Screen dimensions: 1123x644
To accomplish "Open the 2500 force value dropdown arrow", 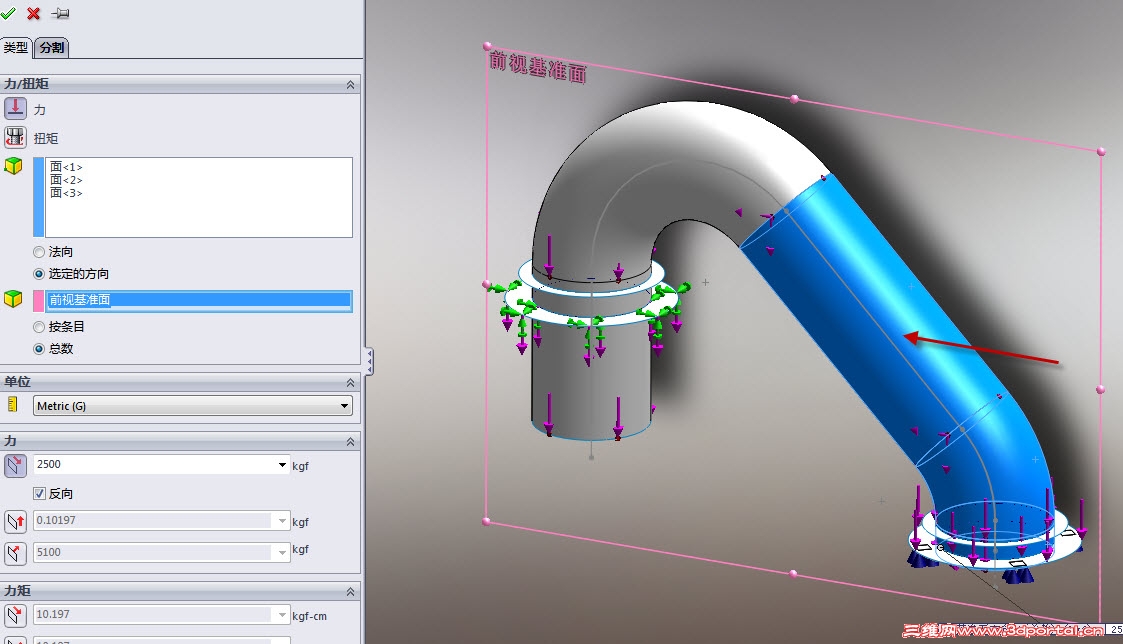I will coord(282,465).
